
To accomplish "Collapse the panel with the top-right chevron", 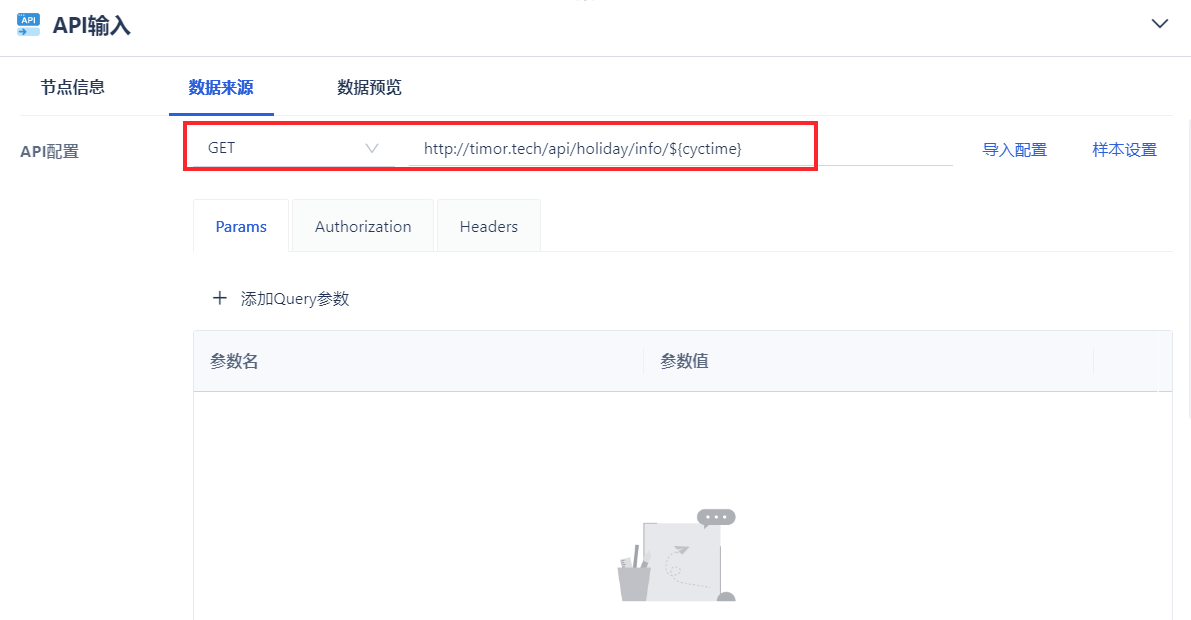I will tap(1159, 24).
